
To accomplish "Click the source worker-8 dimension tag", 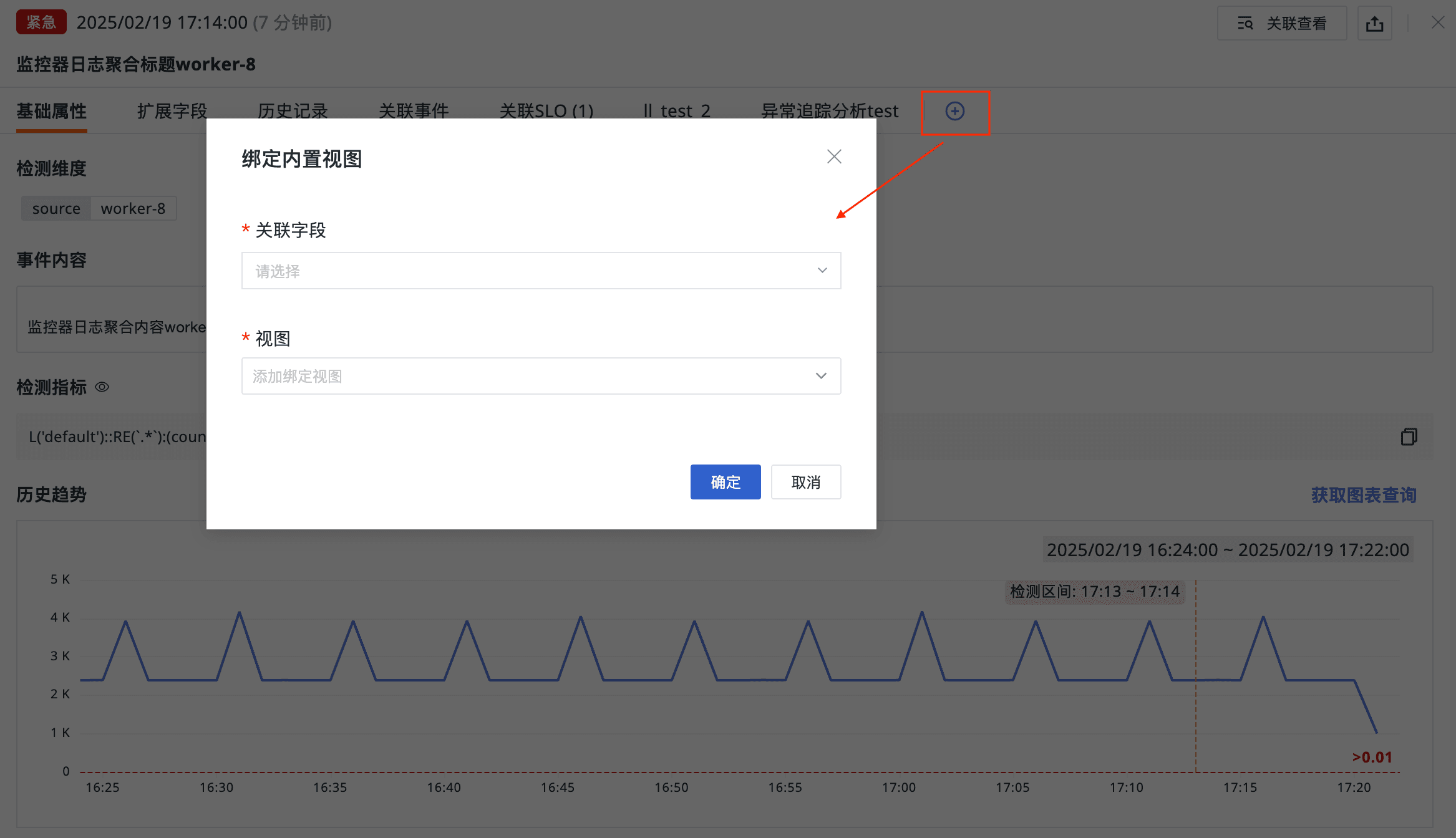I will point(99,208).
